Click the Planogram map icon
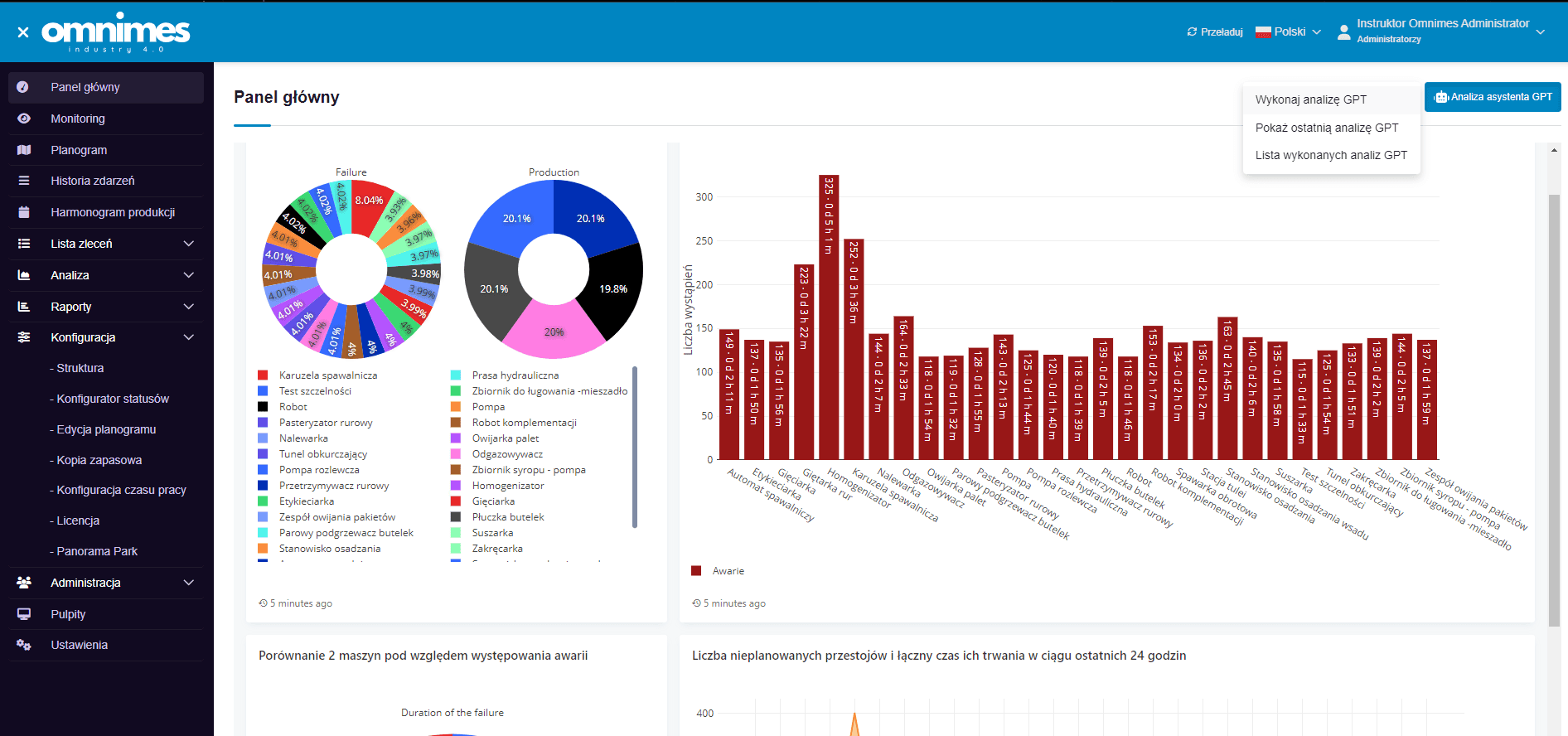The width and height of the screenshot is (1568, 736). [x=24, y=150]
